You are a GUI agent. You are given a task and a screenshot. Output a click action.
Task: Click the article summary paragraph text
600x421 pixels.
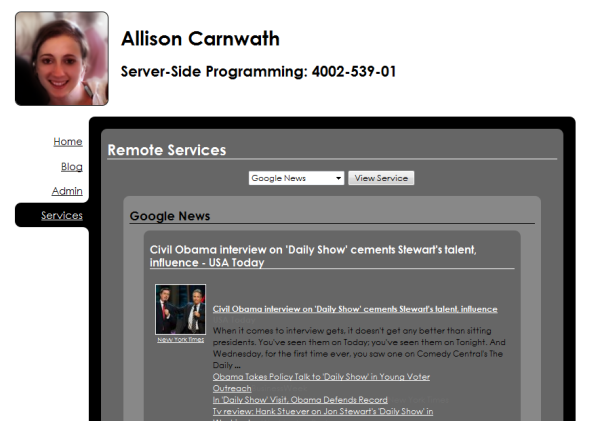tap(359, 348)
